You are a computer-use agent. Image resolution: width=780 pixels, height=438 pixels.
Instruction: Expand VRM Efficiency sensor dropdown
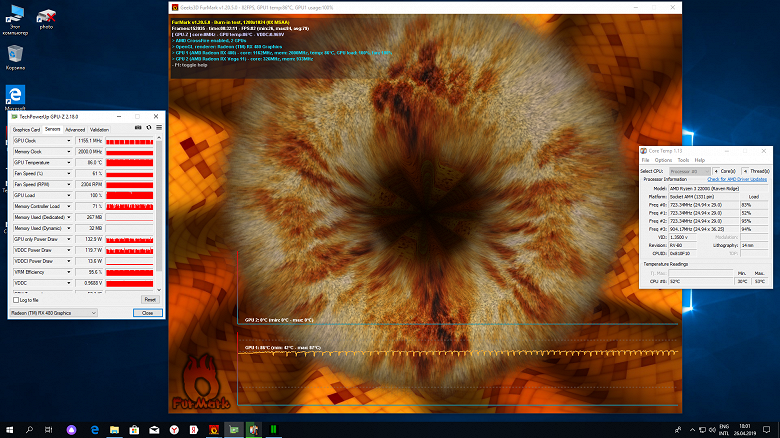tap(69, 272)
